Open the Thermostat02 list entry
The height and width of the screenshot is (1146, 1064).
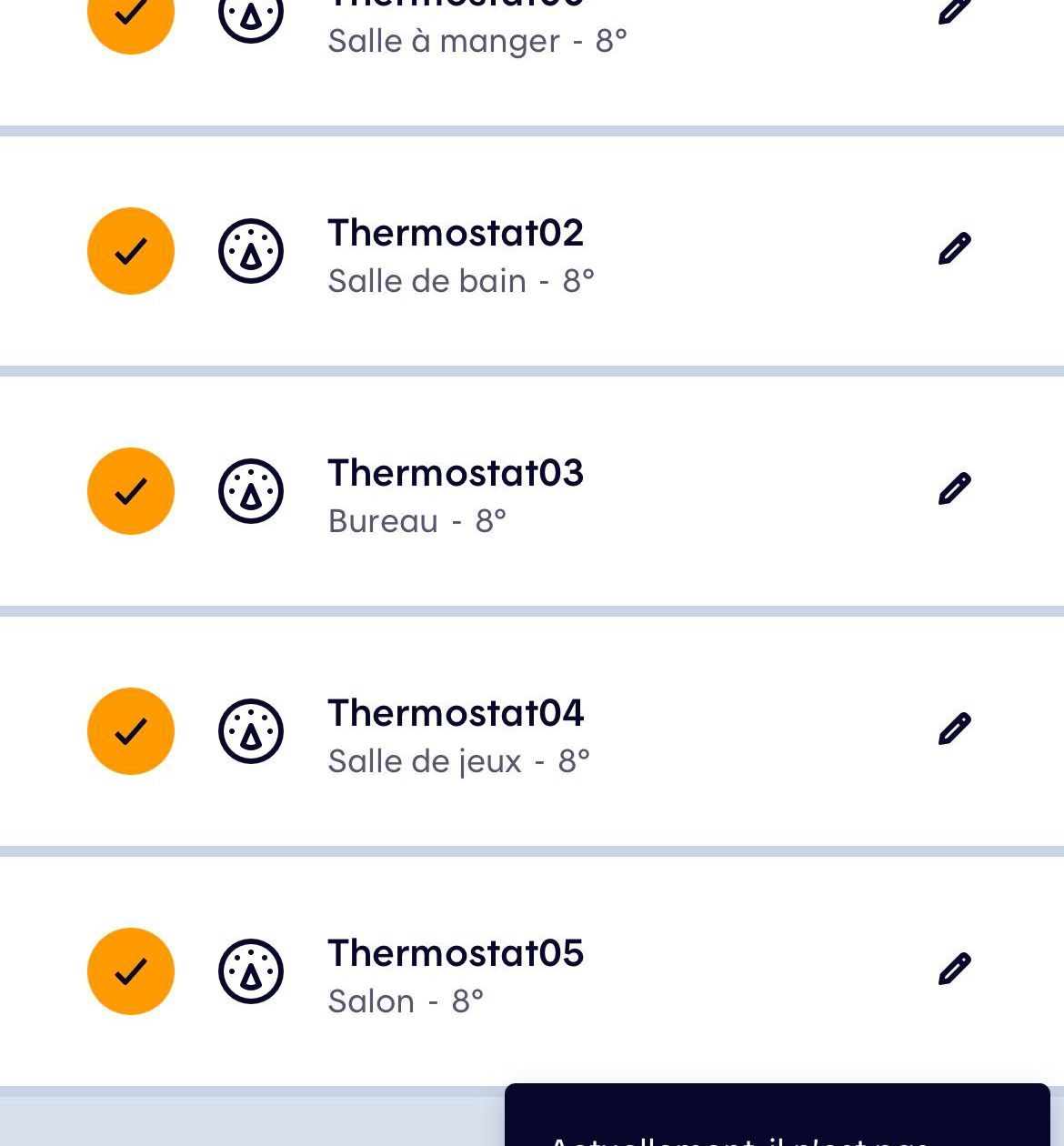(x=532, y=251)
